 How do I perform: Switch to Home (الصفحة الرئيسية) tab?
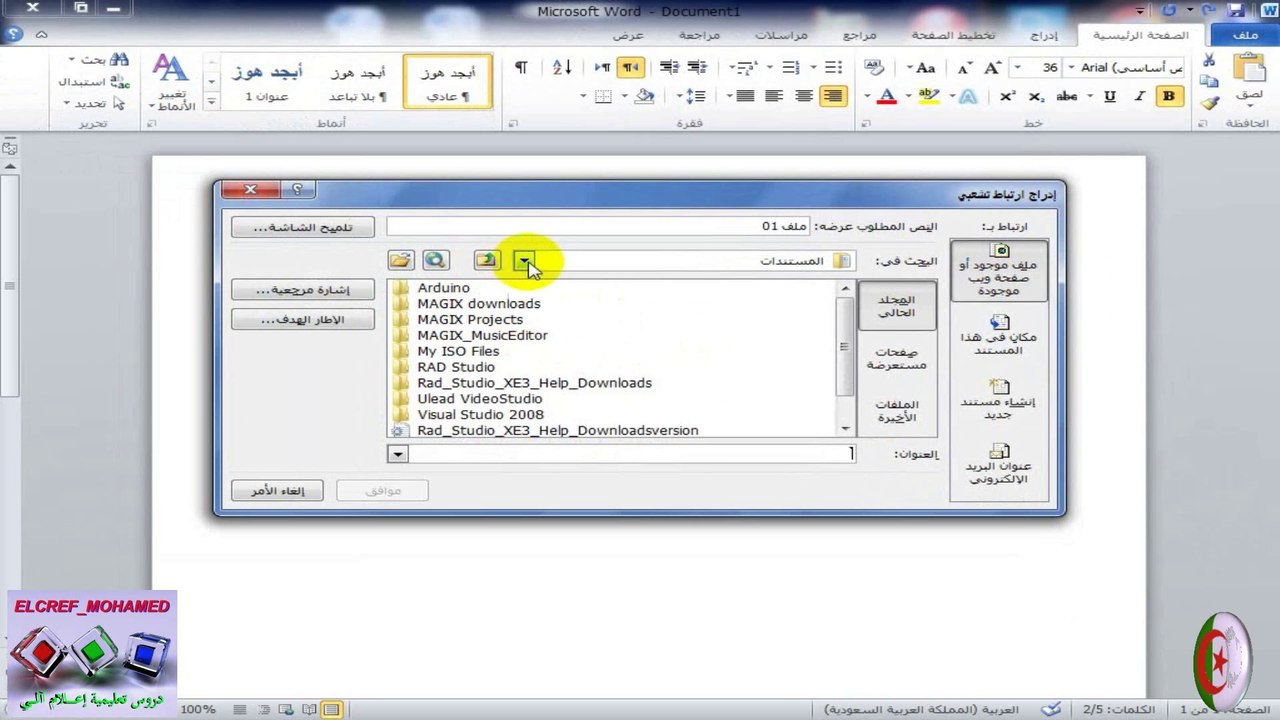pyautogui.click(x=1141, y=35)
